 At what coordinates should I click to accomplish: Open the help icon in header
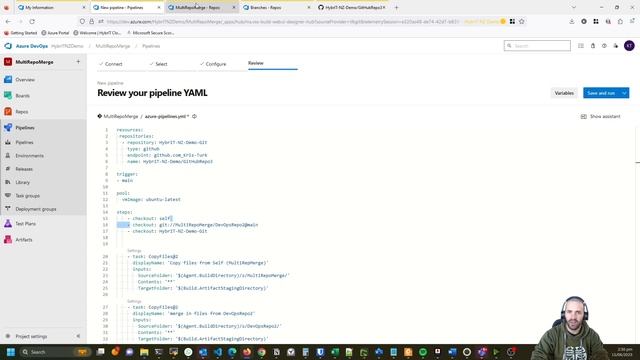604,46
